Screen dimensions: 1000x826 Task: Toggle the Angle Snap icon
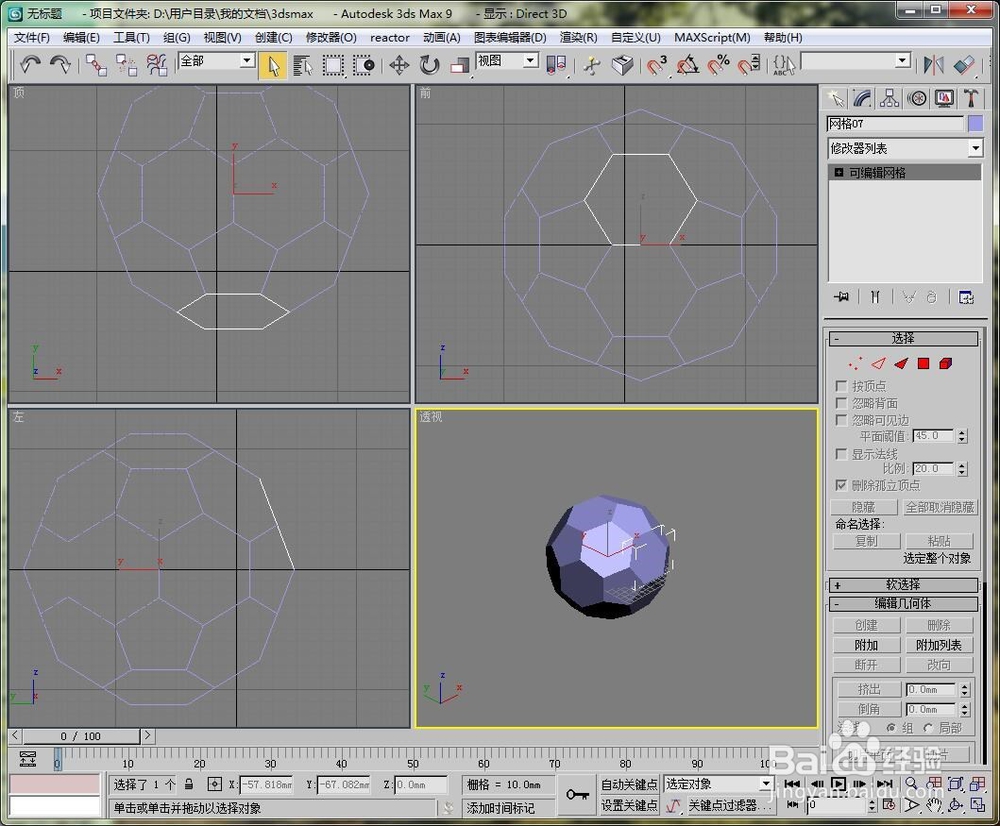[688, 65]
